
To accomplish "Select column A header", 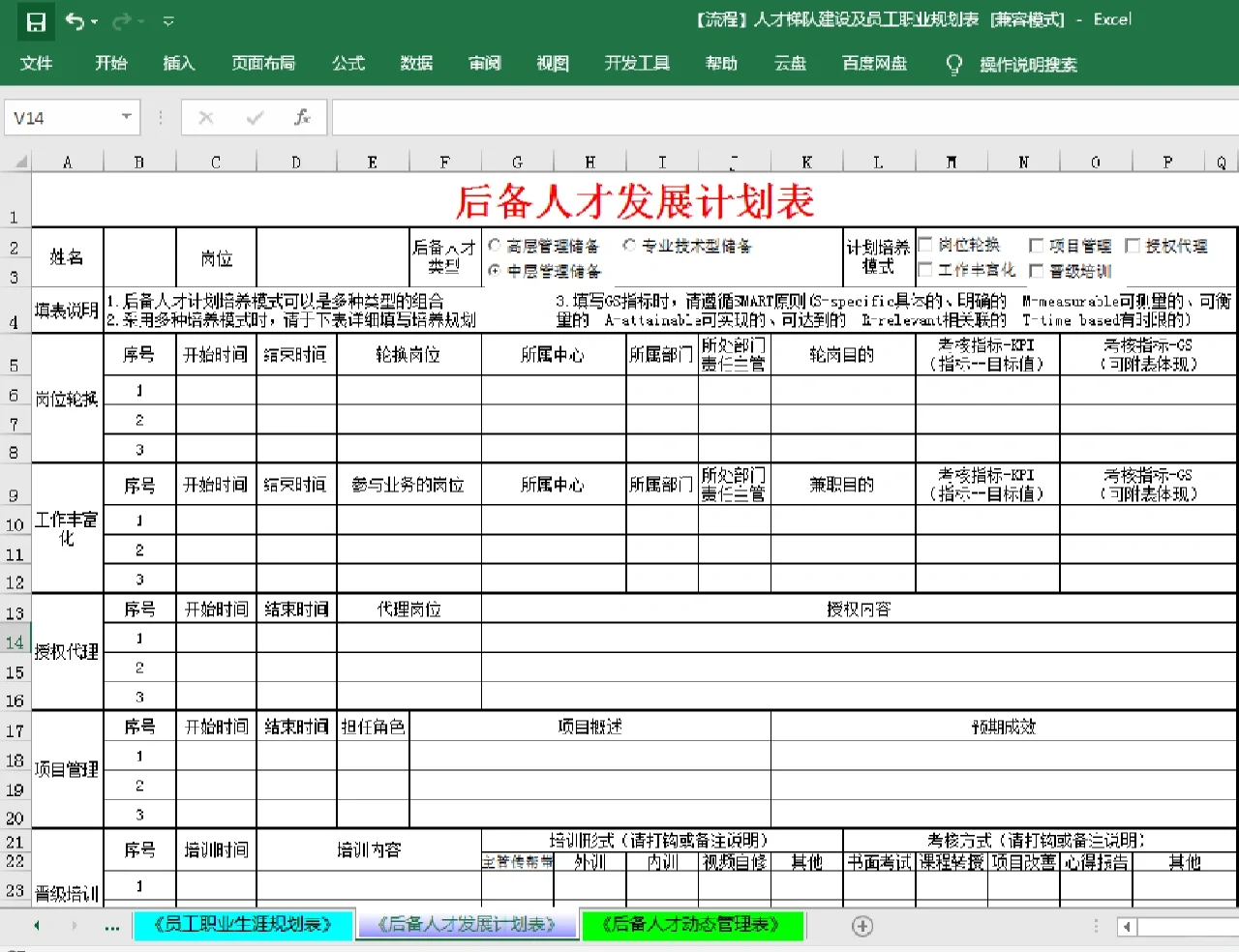I will (x=67, y=162).
